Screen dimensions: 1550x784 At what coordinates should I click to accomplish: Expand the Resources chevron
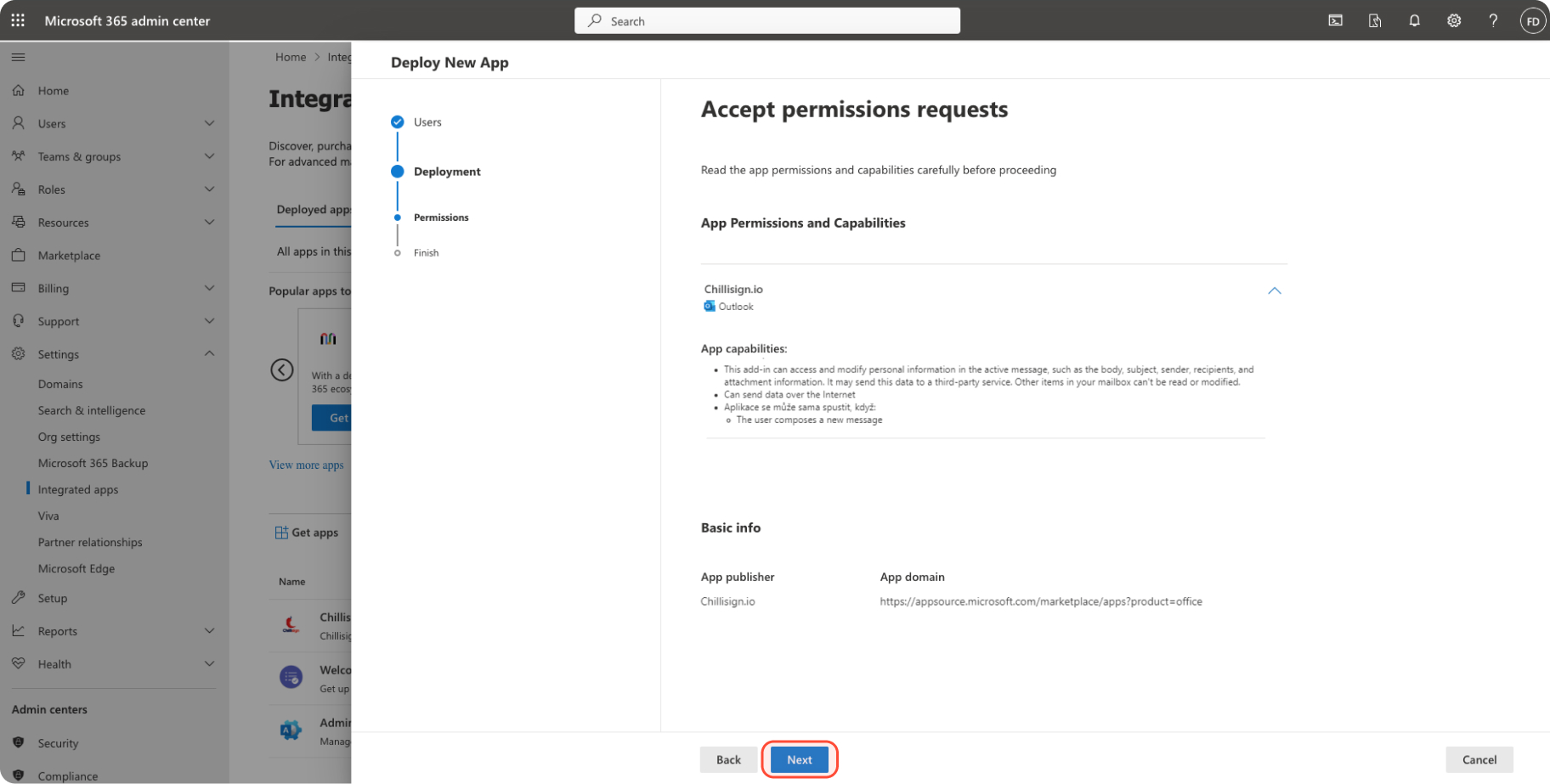(209, 222)
